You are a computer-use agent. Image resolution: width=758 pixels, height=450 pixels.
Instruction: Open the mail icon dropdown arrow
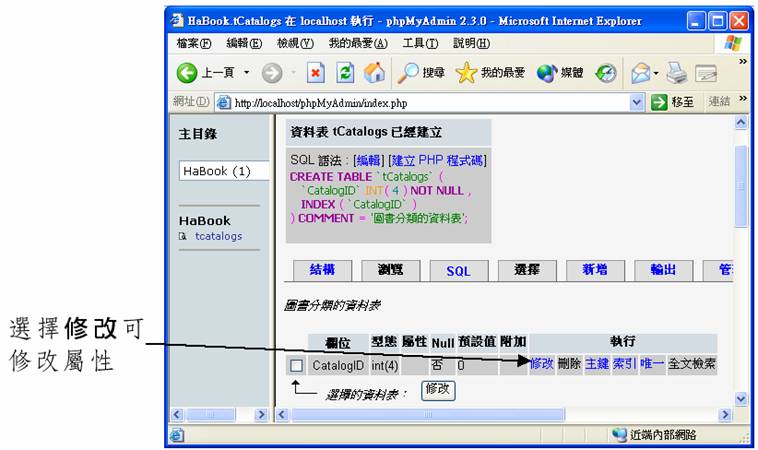click(656, 73)
